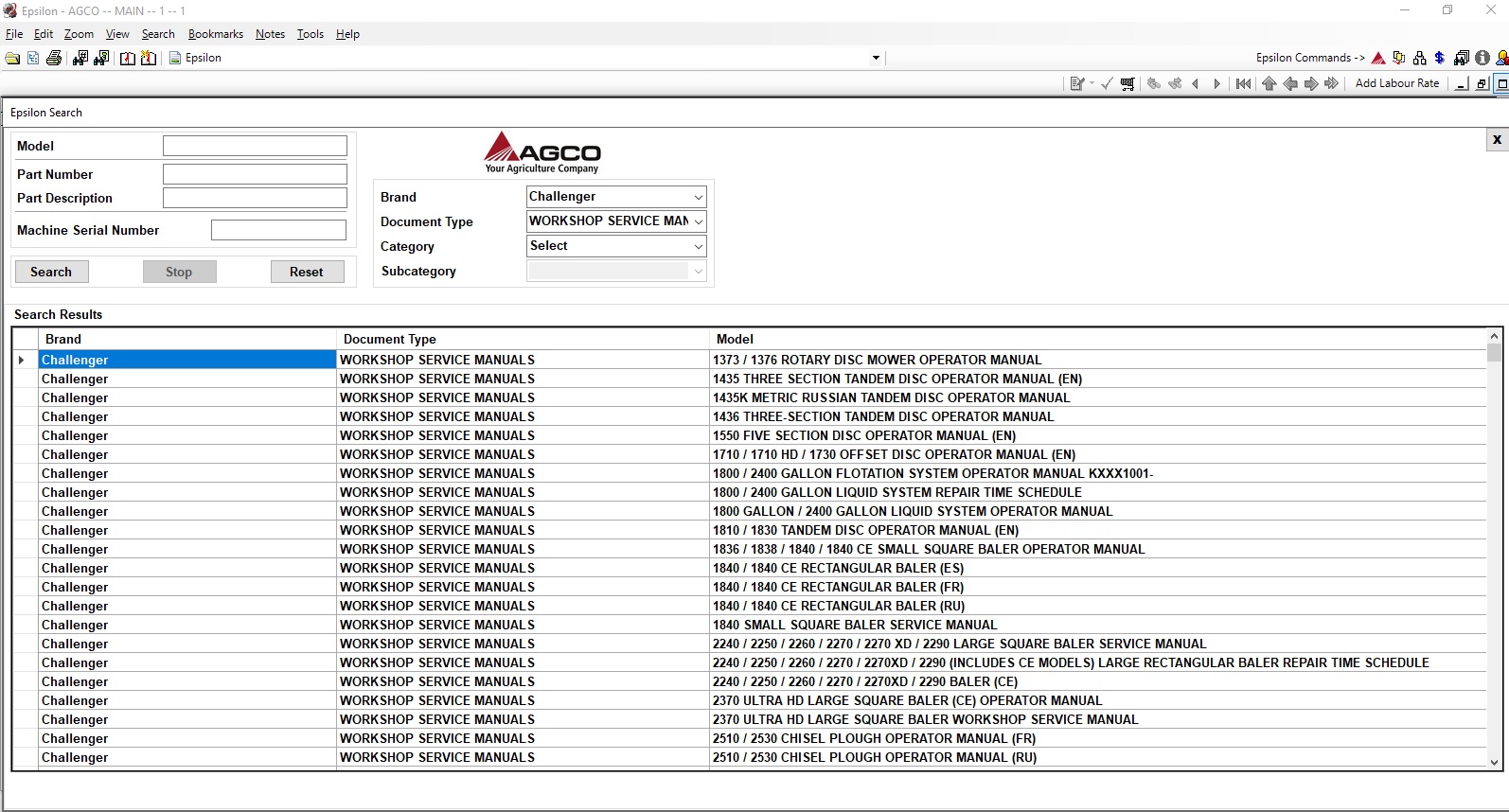Click the open folder toolbar icon
Viewport: 1509px width, 812px height.
pyautogui.click(x=12, y=58)
